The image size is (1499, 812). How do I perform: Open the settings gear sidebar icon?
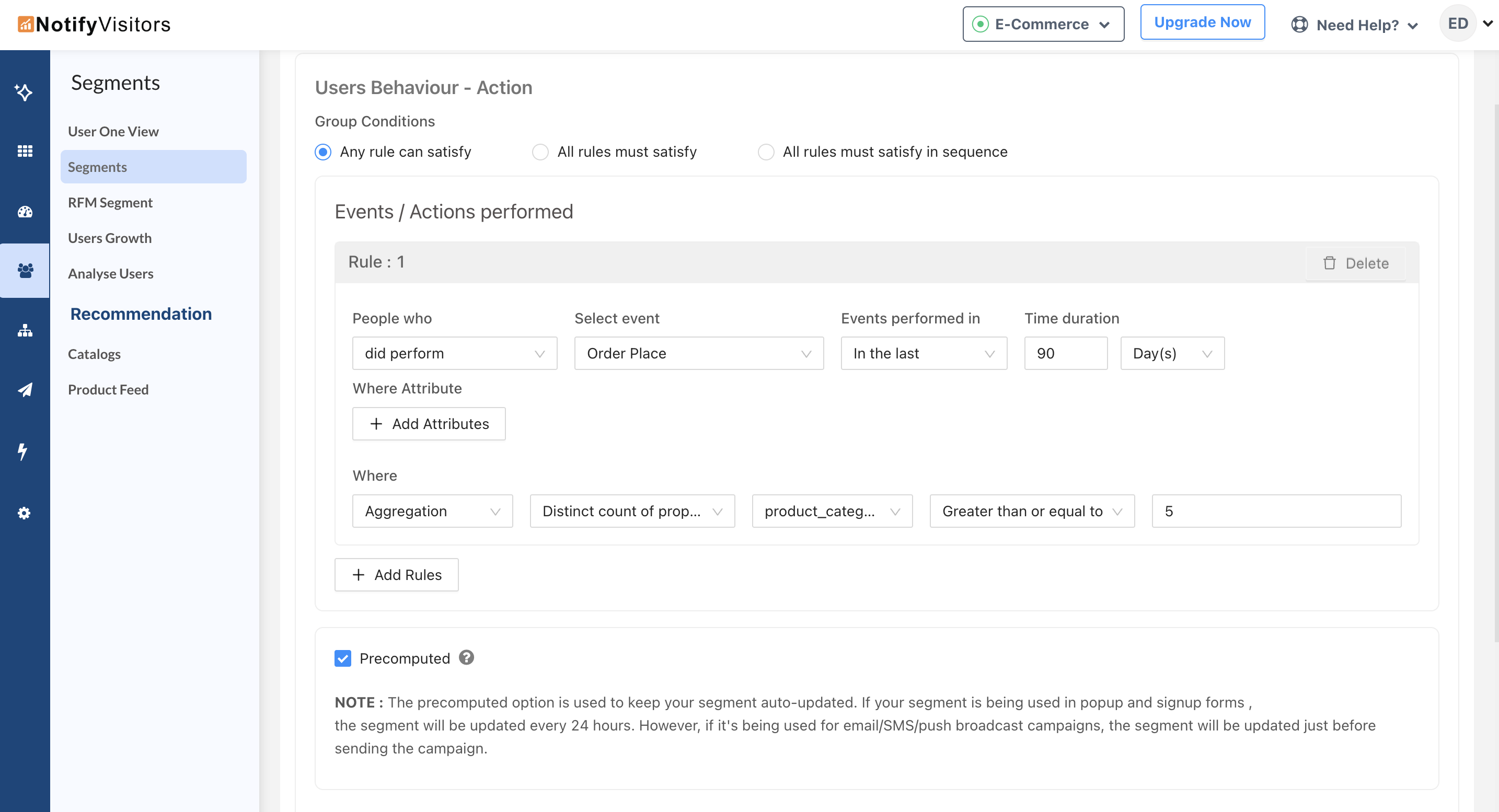[24, 513]
